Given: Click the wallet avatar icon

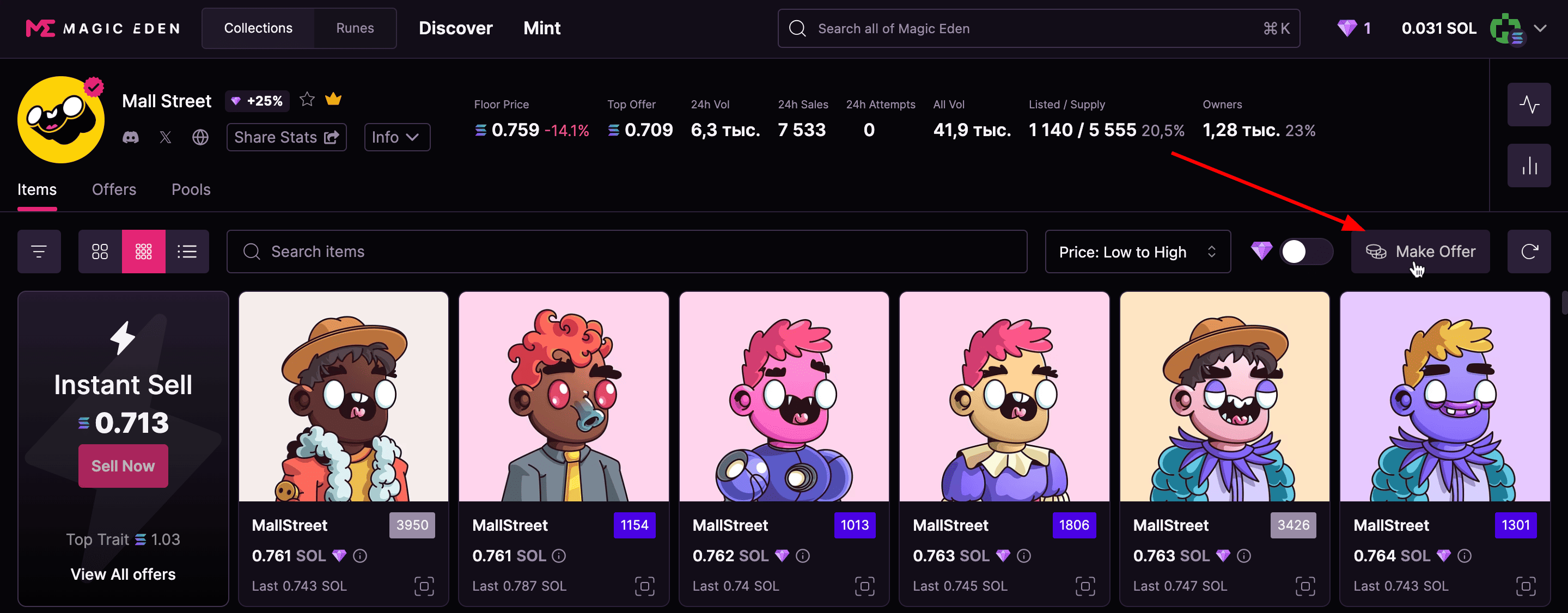Looking at the screenshot, I should (1506, 29).
